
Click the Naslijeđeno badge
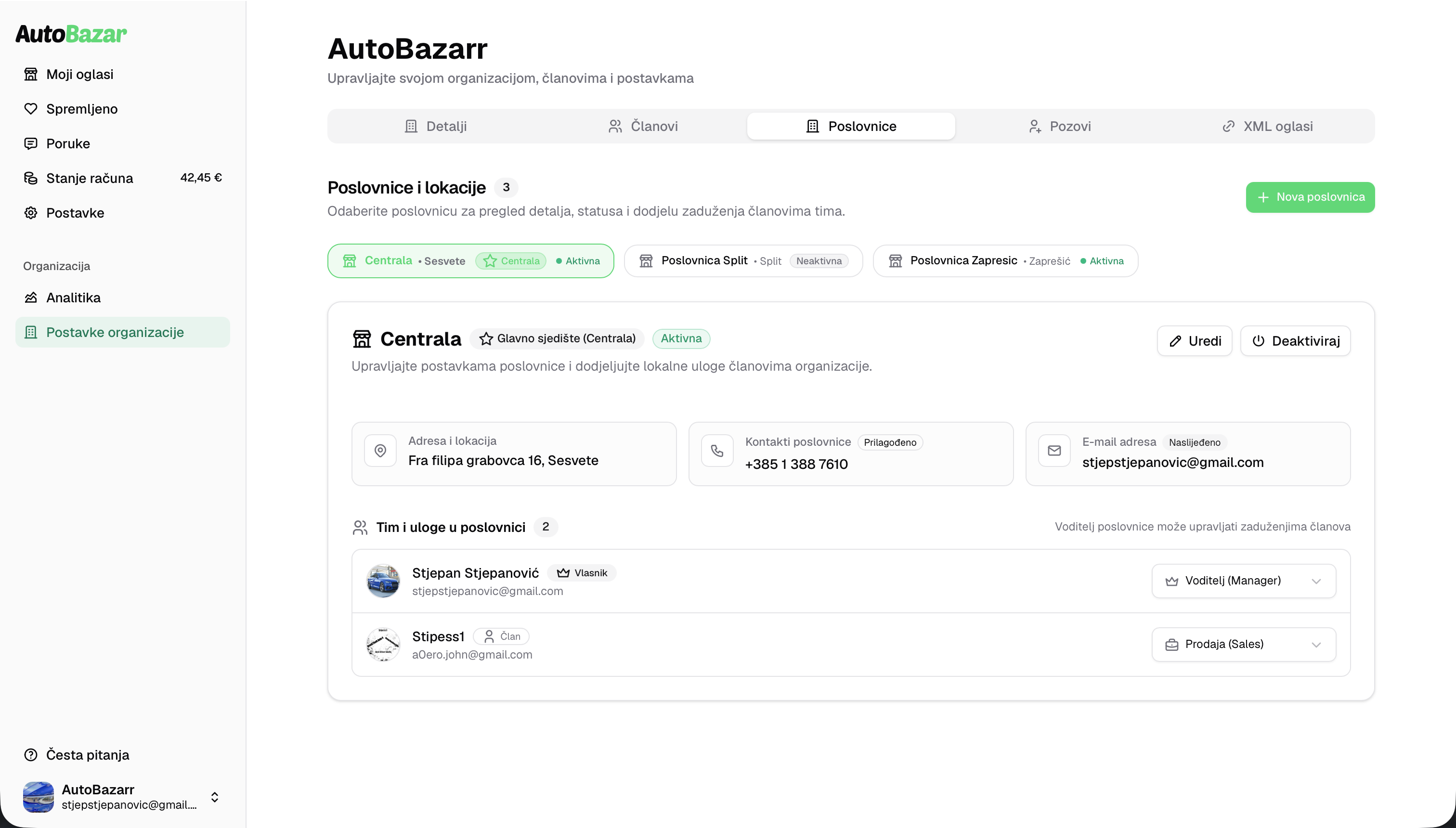click(1195, 442)
